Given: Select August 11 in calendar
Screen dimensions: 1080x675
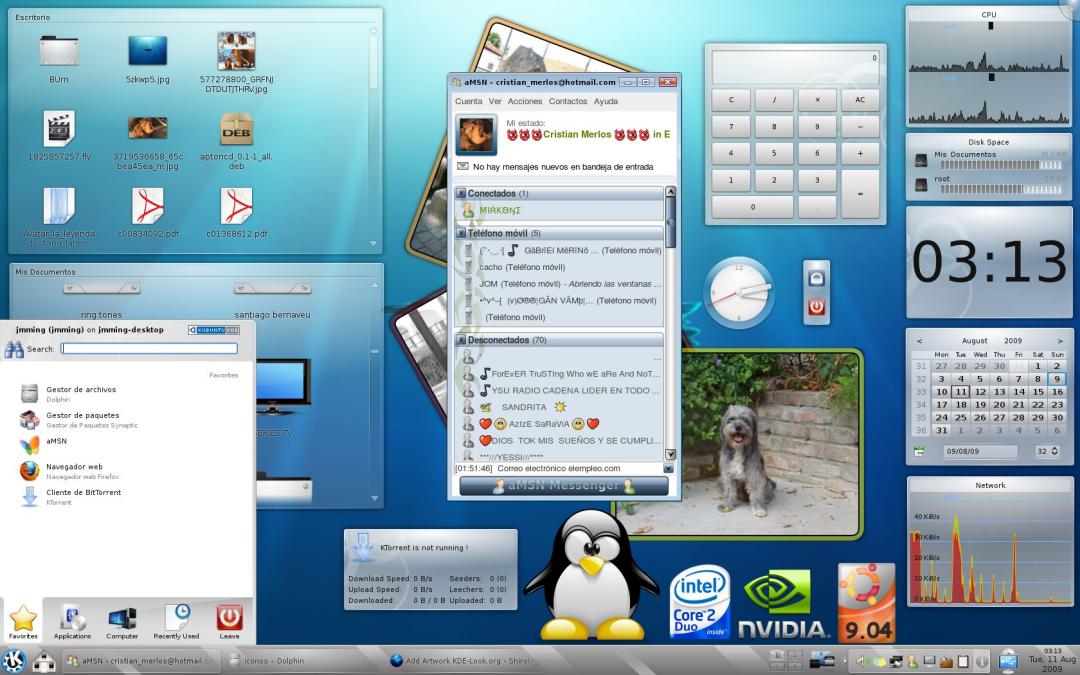Looking at the screenshot, I should point(960,391).
